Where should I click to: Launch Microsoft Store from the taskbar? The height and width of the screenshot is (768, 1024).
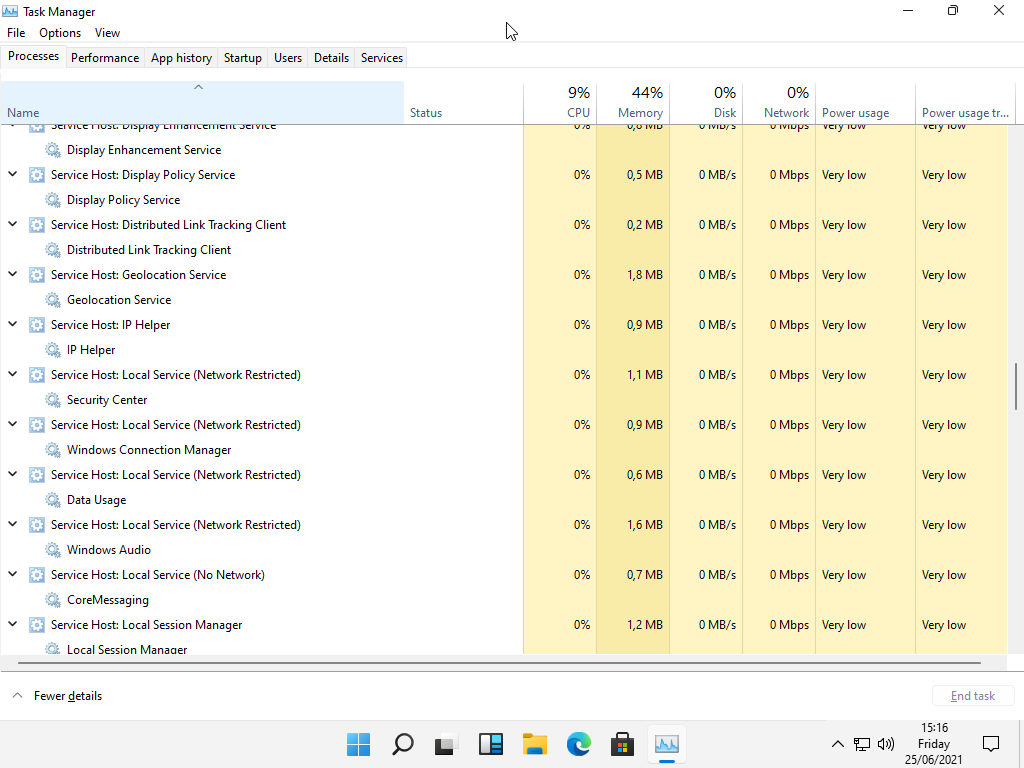click(x=622, y=744)
